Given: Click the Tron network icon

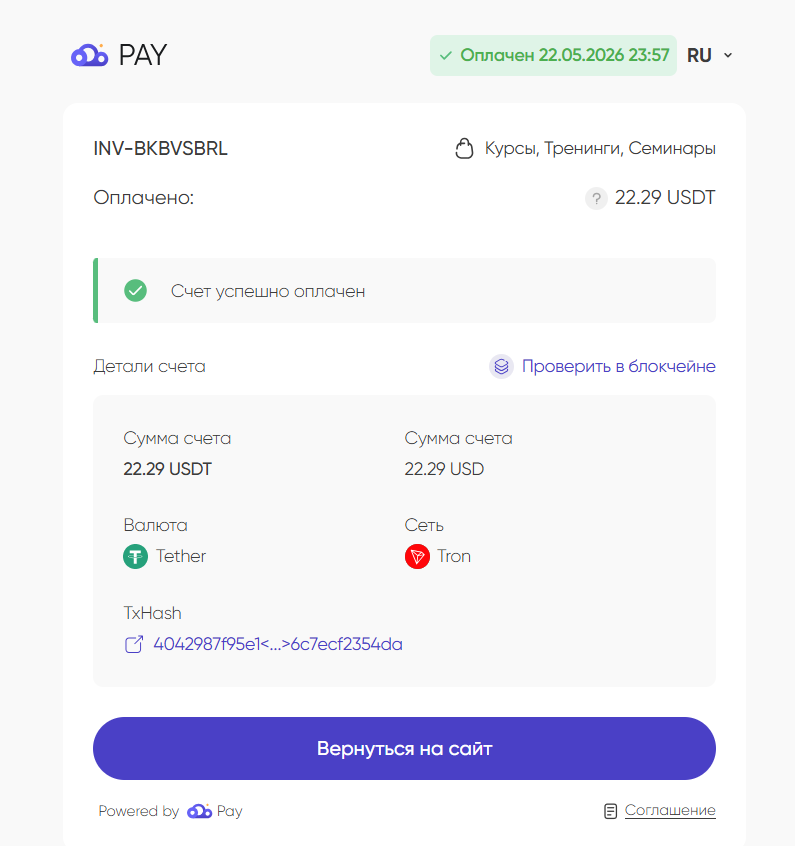Looking at the screenshot, I should (x=417, y=556).
